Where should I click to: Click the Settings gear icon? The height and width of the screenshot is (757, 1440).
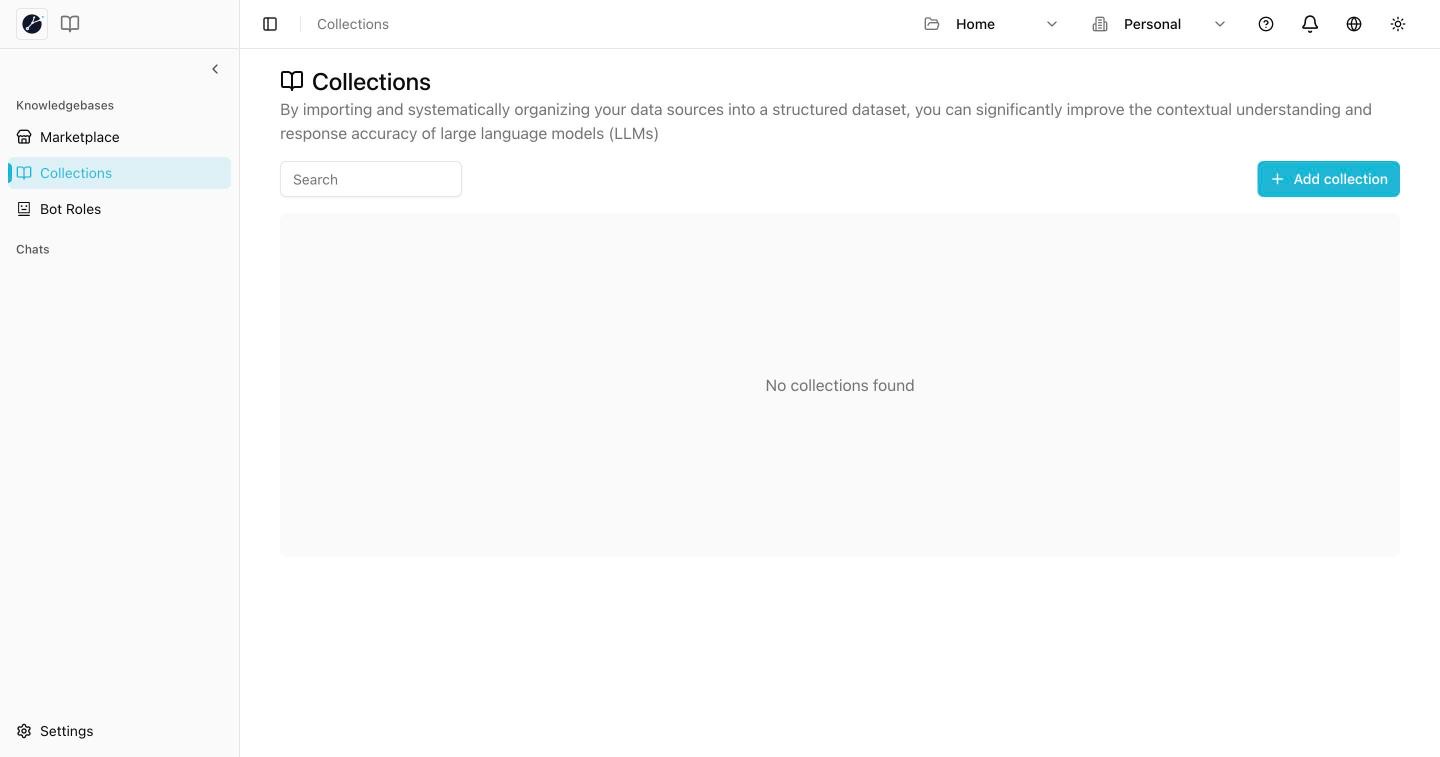pyautogui.click(x=24, y=731)
